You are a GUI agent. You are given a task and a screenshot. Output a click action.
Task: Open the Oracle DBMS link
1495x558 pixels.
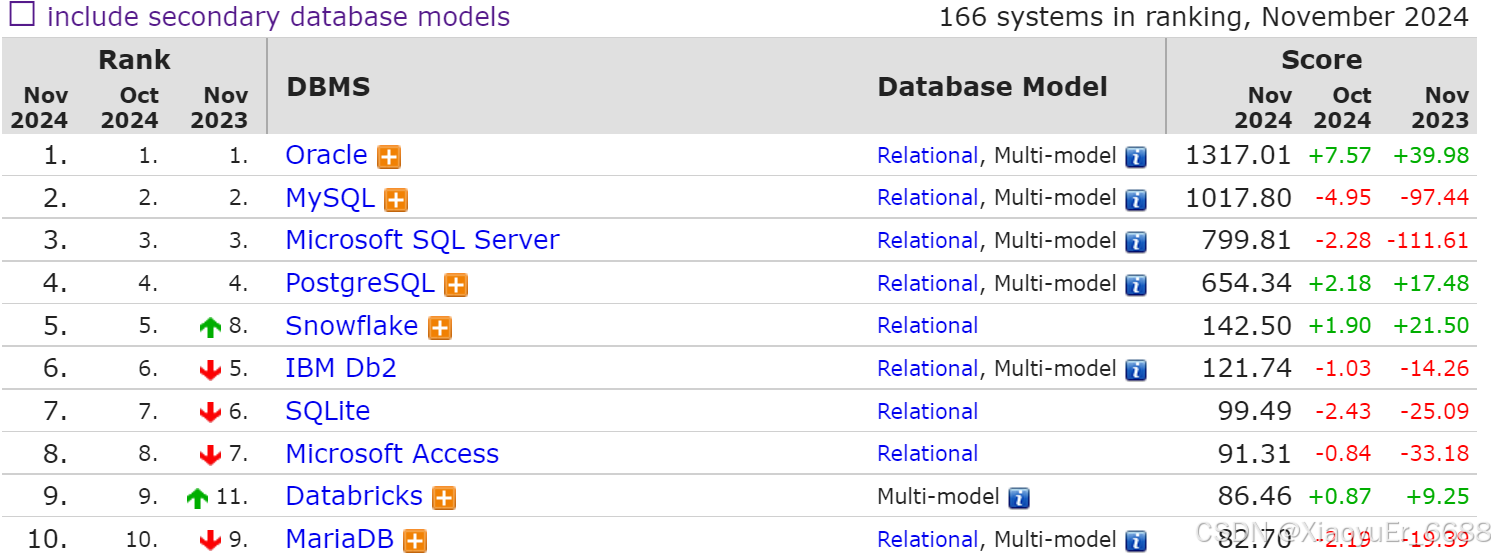(x=326, y=155)
